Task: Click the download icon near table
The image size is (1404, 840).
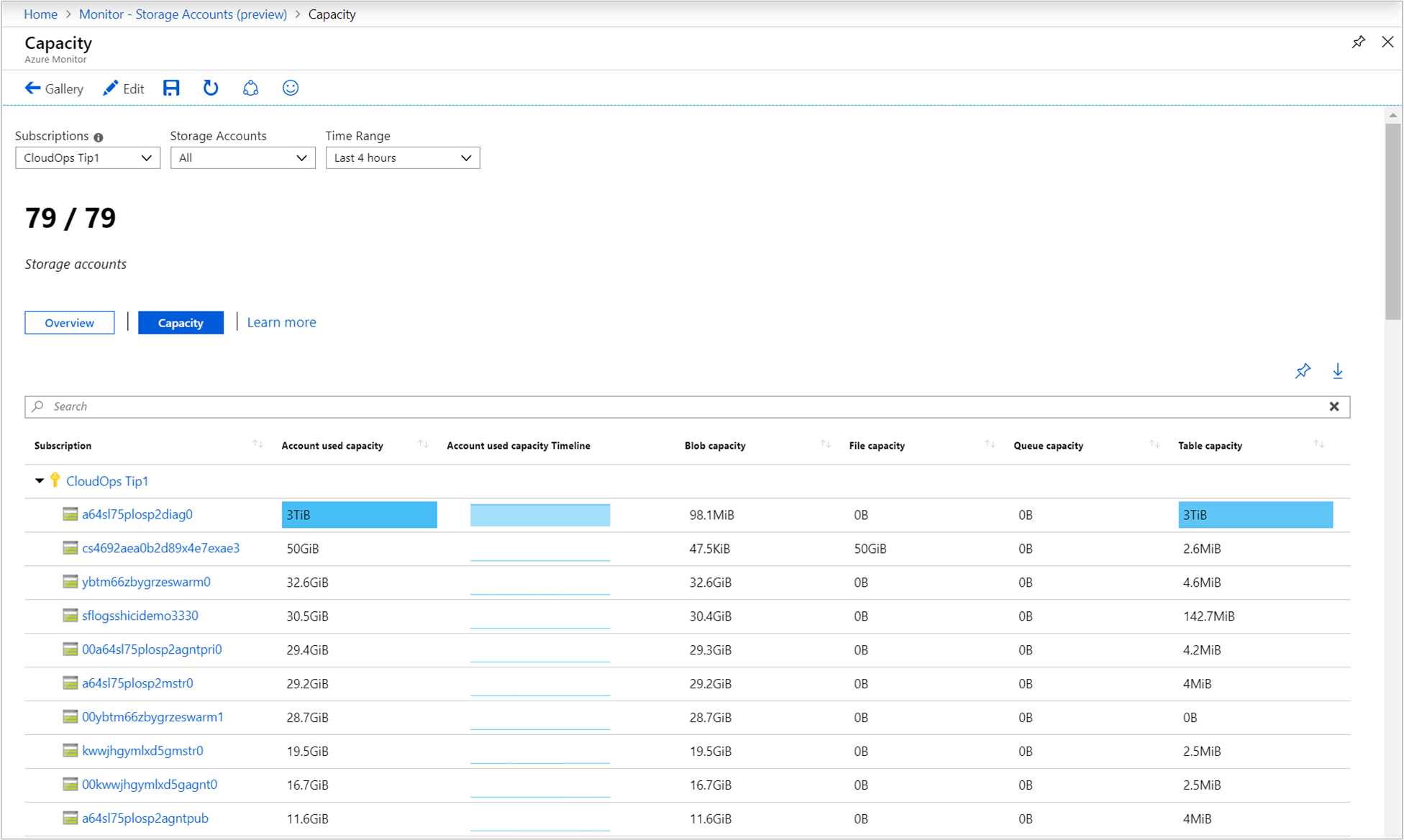Action: pos(1338,370)
